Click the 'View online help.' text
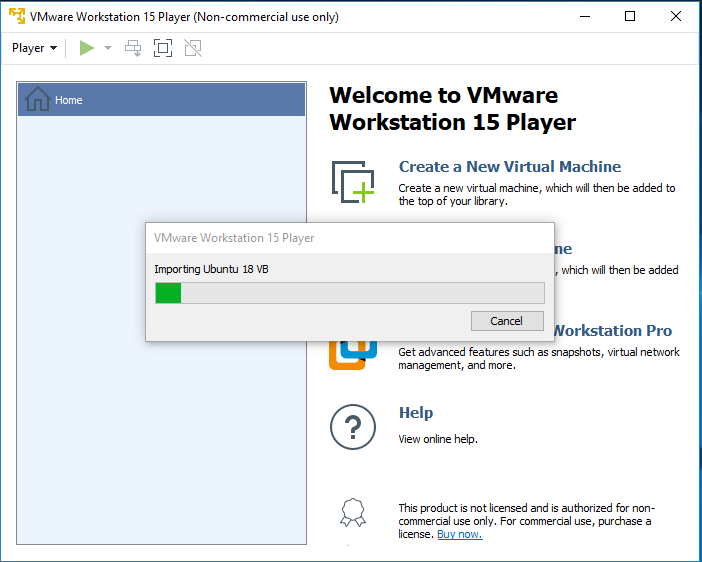Screen dimensions: 702x562 click(438, 439)
